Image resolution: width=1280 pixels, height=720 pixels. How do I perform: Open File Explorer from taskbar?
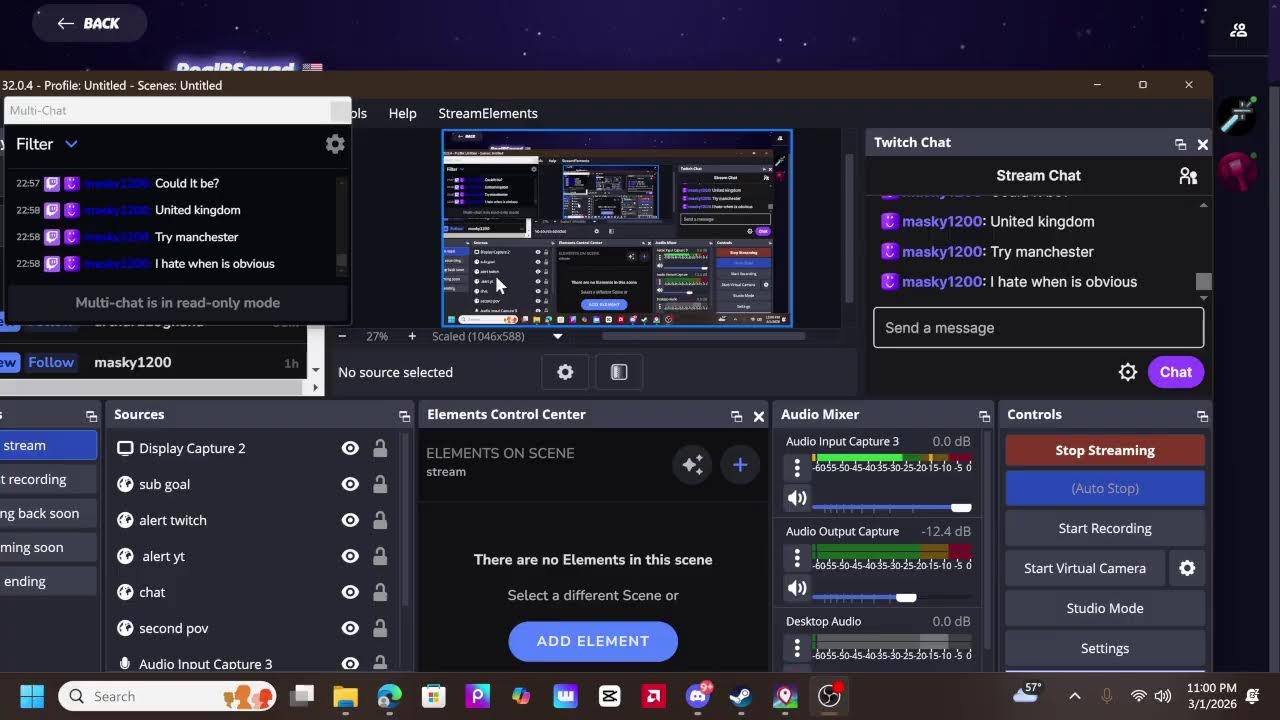tap(345, 696)
